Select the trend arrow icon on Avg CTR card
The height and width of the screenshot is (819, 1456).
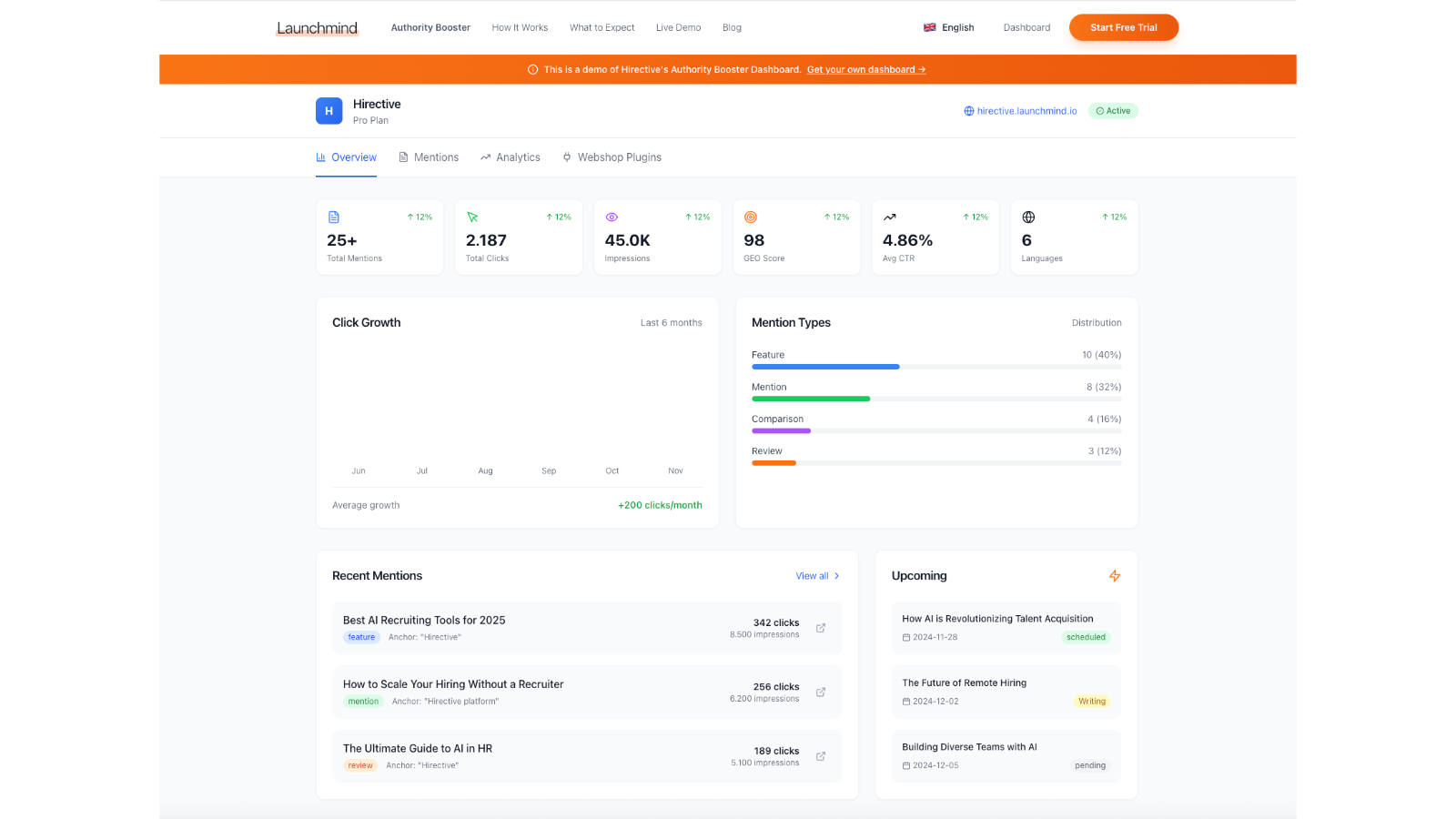coord(890,217)
